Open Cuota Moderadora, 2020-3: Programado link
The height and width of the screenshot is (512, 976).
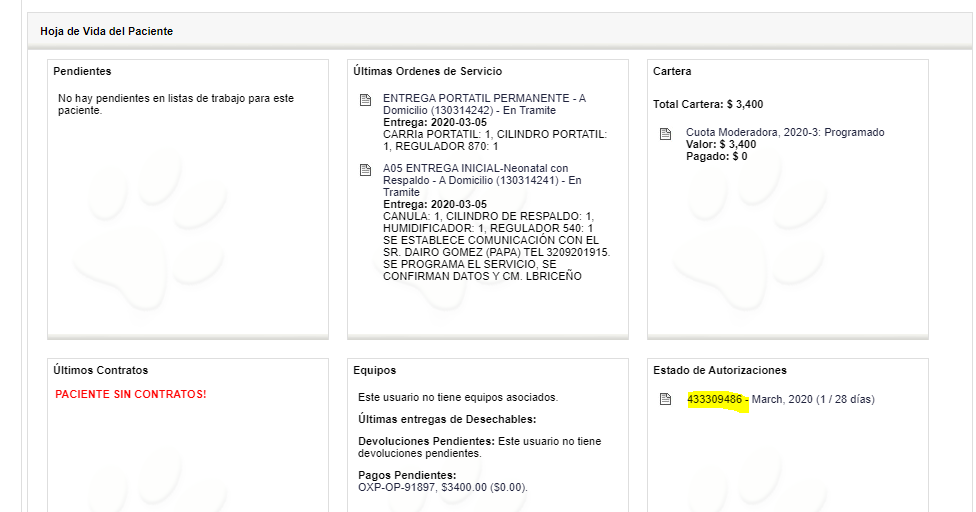click(785, 132)
